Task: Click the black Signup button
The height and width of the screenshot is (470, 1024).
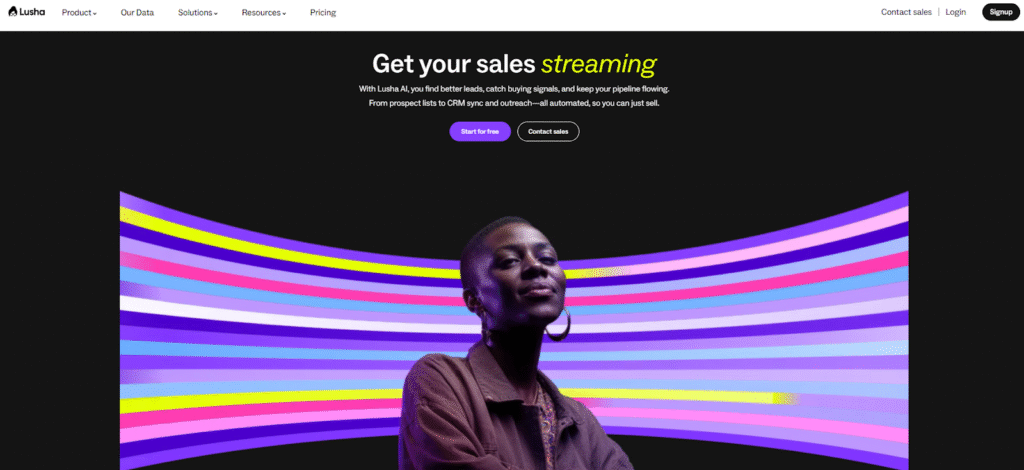Action: coord(1000,12)
